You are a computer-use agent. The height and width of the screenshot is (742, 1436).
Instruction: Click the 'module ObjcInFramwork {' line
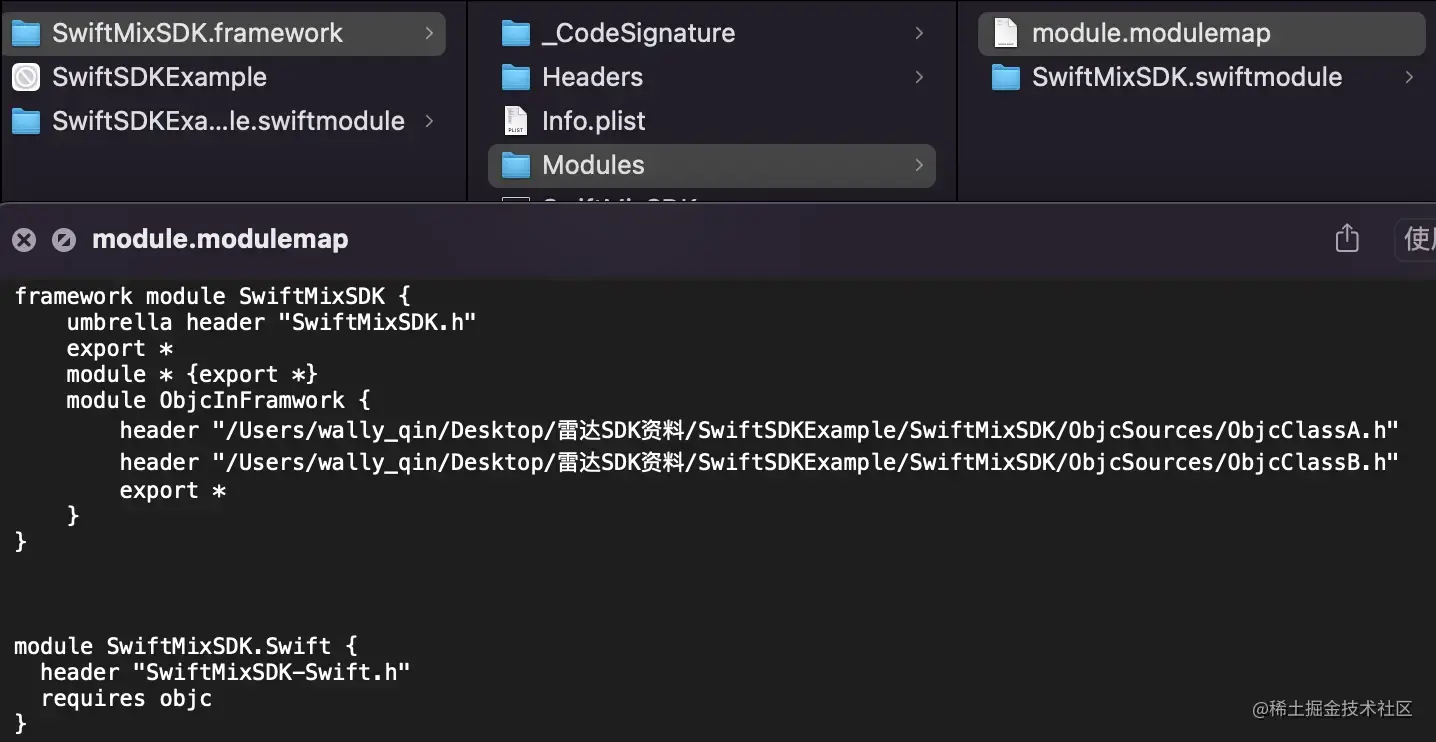[218, 400]
